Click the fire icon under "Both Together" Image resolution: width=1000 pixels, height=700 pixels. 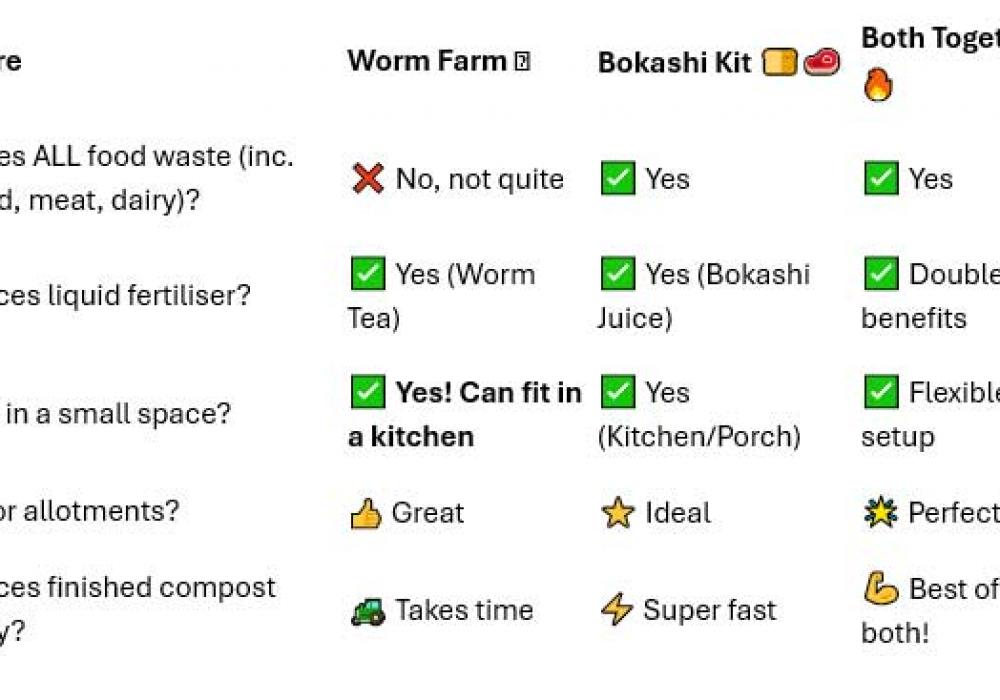877,84
